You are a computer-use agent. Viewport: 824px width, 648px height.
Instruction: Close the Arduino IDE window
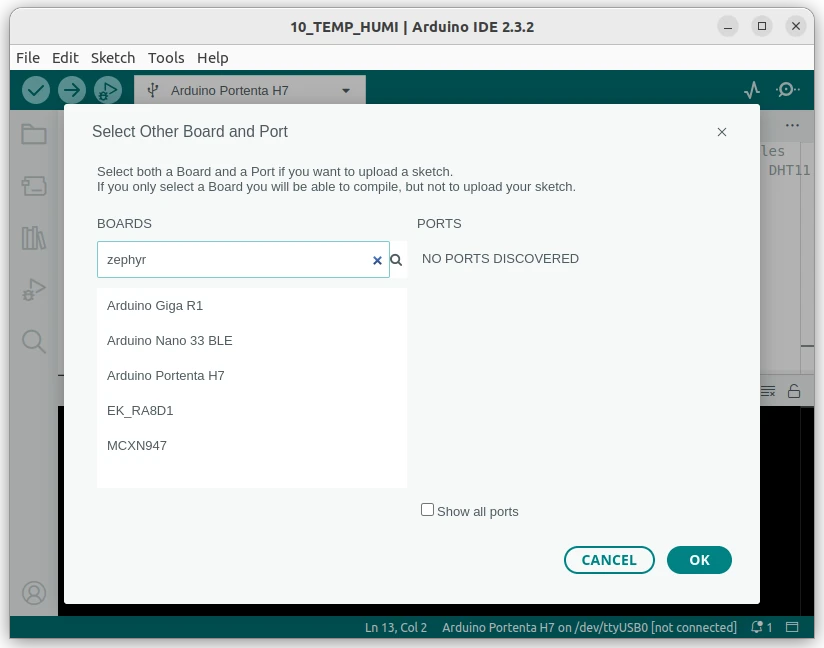[x=796, y=26]
